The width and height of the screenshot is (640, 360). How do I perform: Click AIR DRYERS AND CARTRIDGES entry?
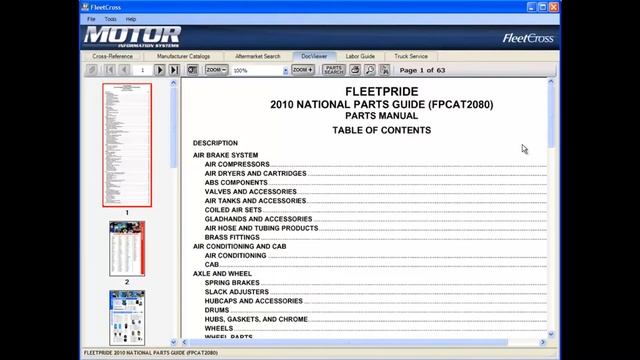(256, 173)
